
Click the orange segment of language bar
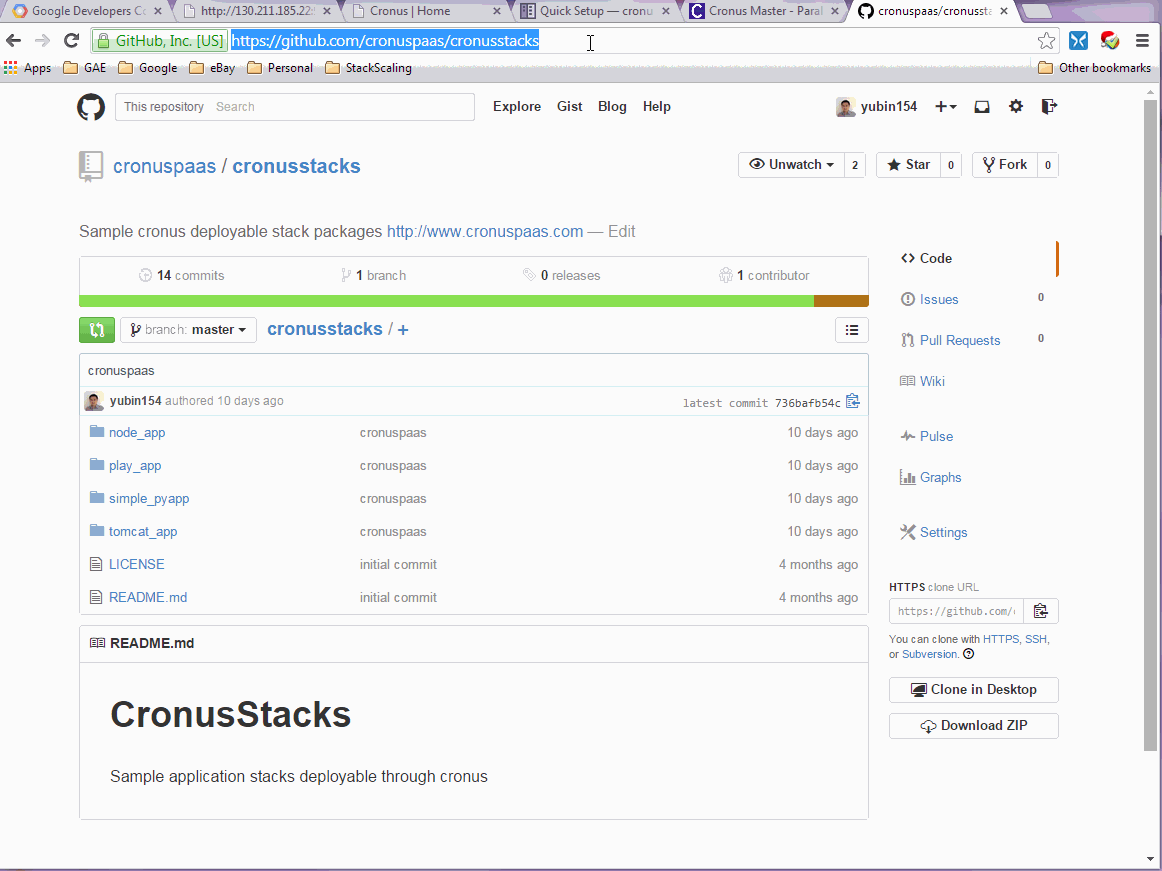tap(841, 301)
